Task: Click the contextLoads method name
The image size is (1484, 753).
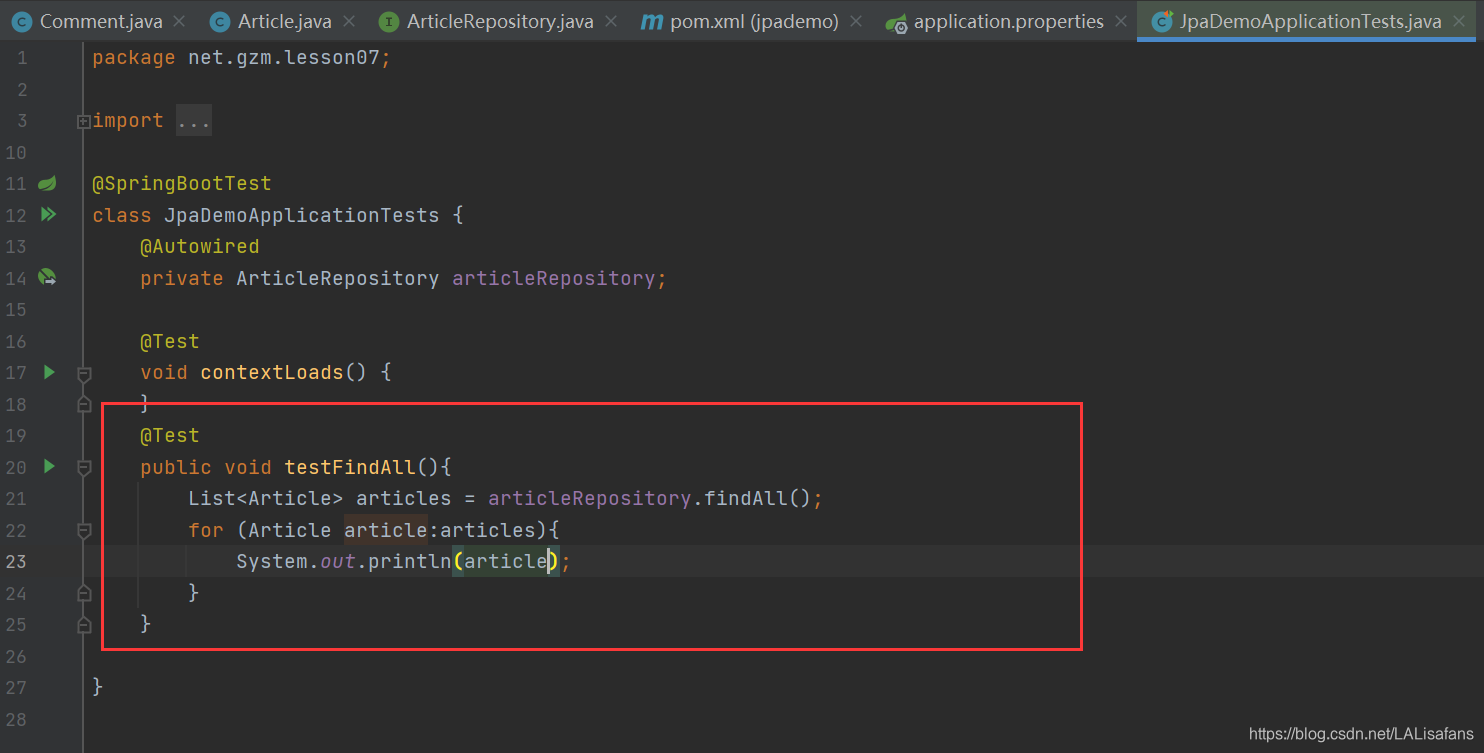Action: pos(272,372)
